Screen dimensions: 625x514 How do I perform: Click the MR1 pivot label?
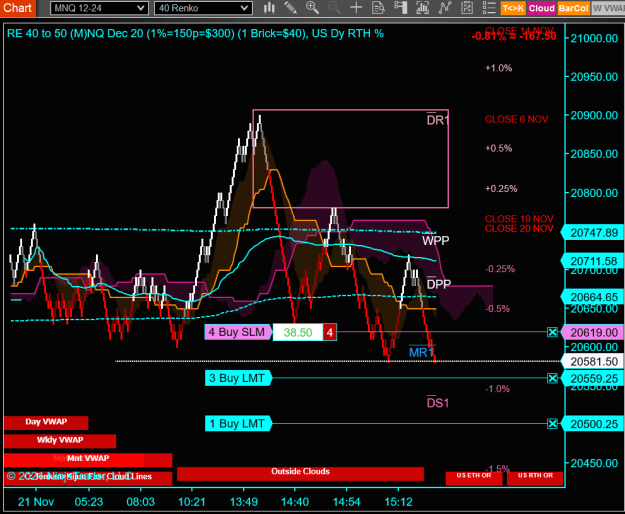point(421,352)
